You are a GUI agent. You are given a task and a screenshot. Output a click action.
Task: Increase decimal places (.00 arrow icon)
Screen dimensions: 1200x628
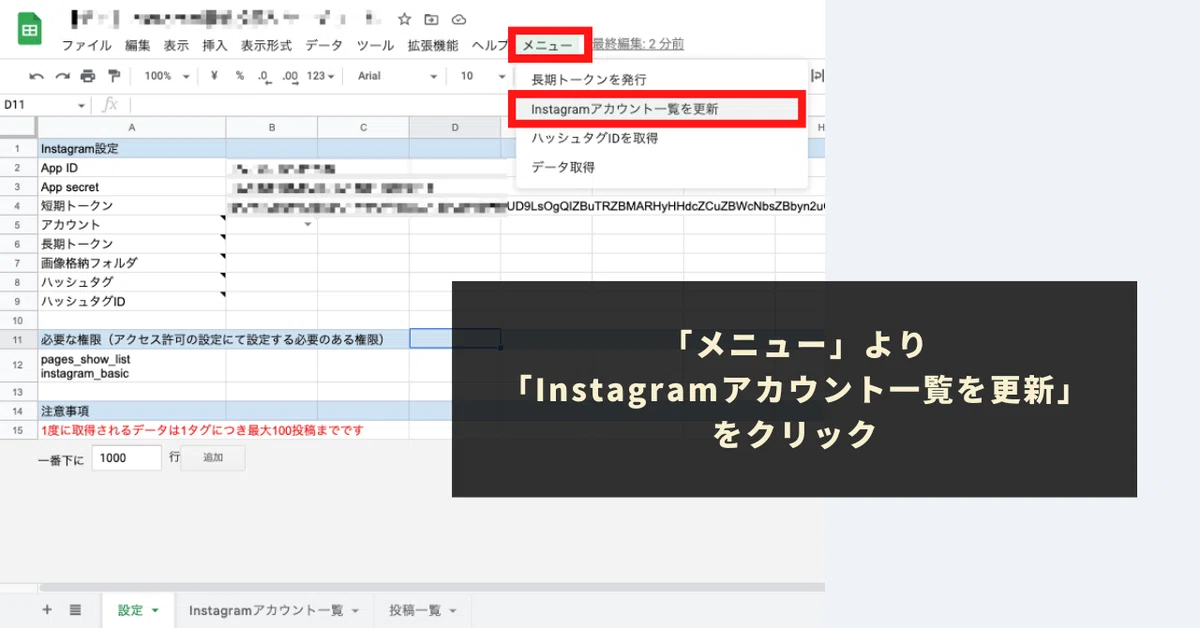[x=290, y=76]
